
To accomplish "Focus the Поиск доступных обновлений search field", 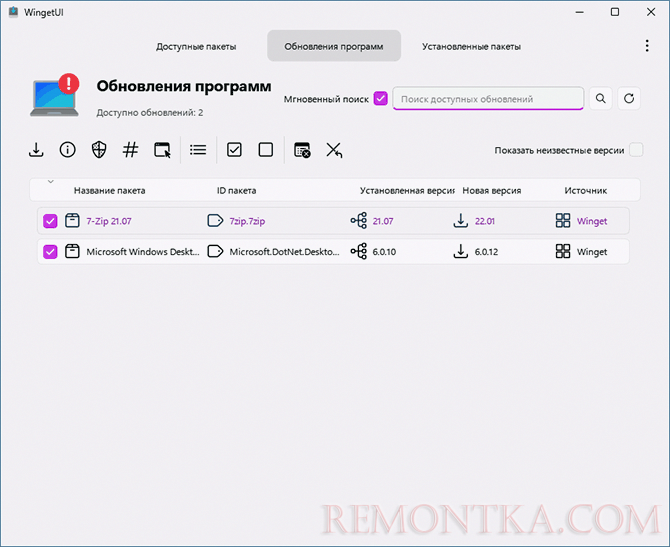I will click(488, 99).
